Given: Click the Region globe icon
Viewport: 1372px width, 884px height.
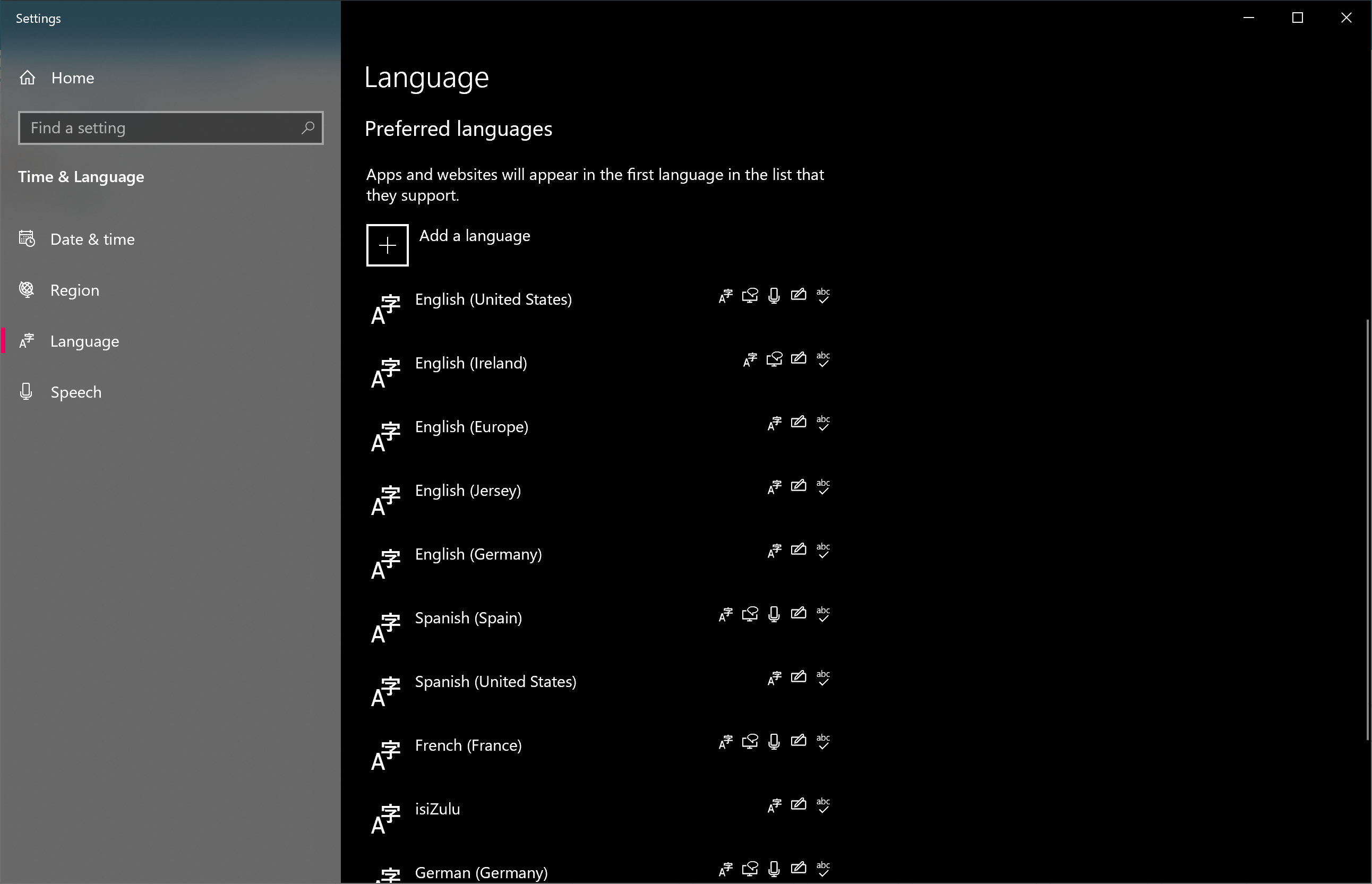Looking at the screenshot, I should coord(27,289).
